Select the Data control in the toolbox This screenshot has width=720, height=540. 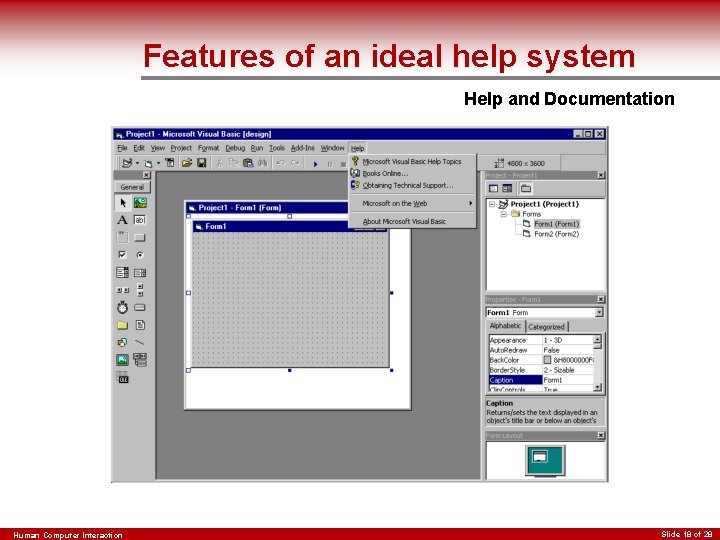(x=140, y=360)
